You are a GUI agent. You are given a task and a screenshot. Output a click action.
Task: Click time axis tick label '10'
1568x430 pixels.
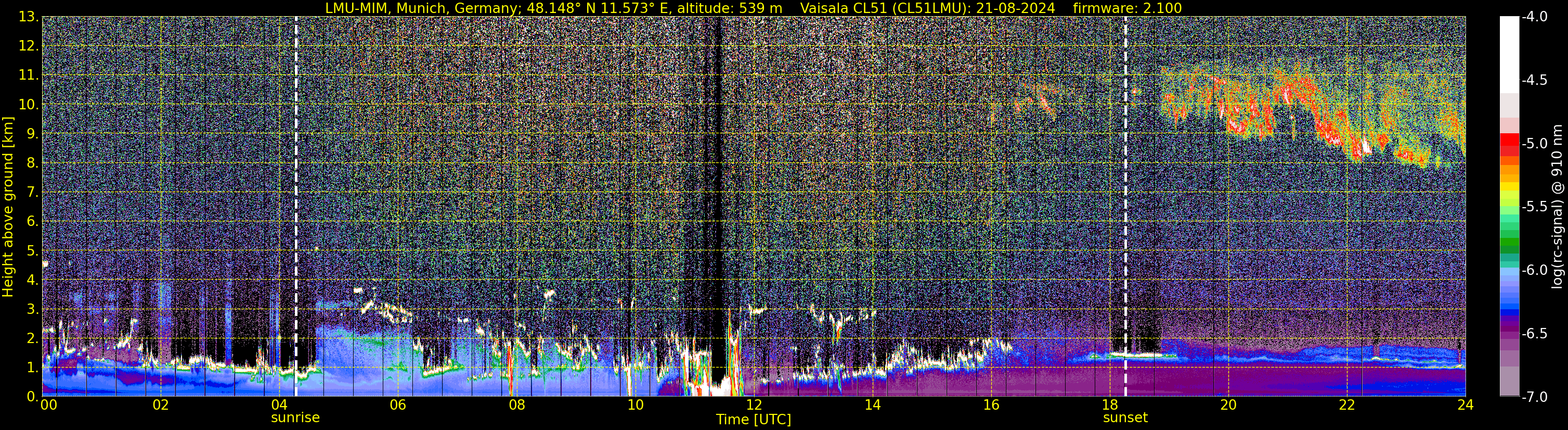coord(635,405)
